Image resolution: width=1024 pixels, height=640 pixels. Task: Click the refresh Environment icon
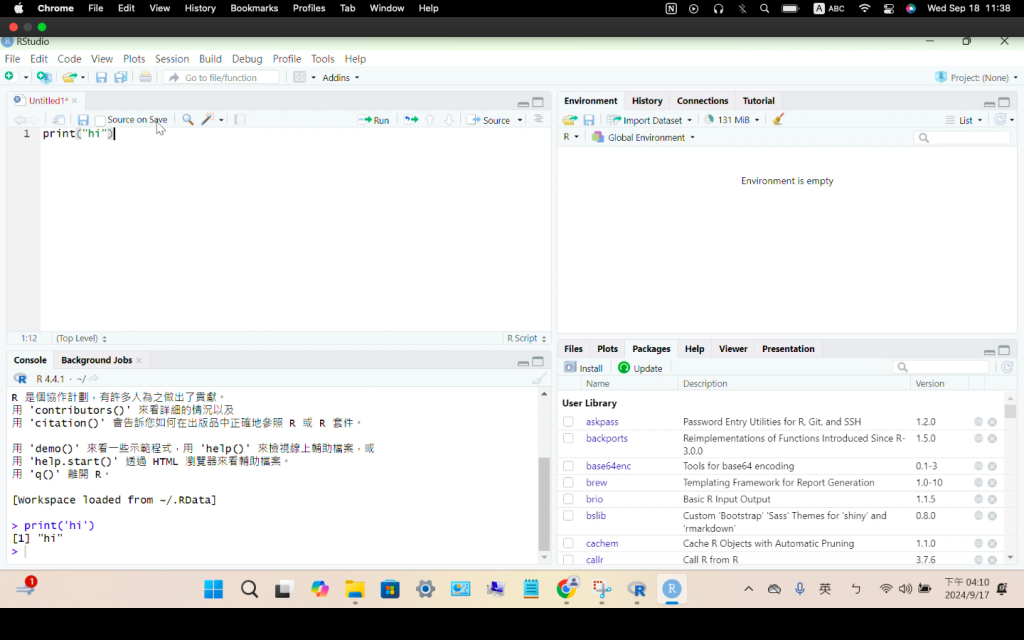(x=1000, y=120)
